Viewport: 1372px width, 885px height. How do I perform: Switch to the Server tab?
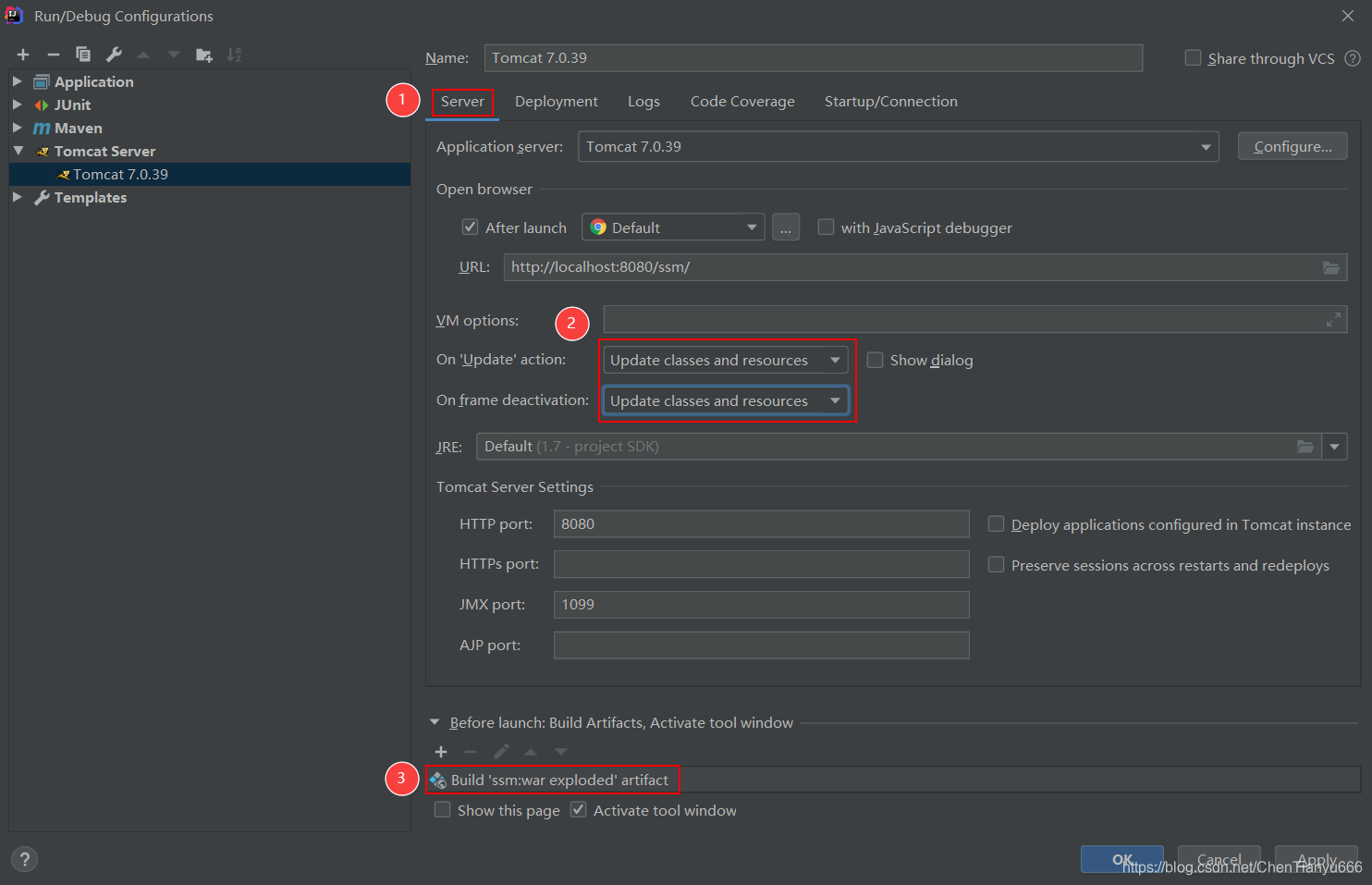tap(462, 102)
